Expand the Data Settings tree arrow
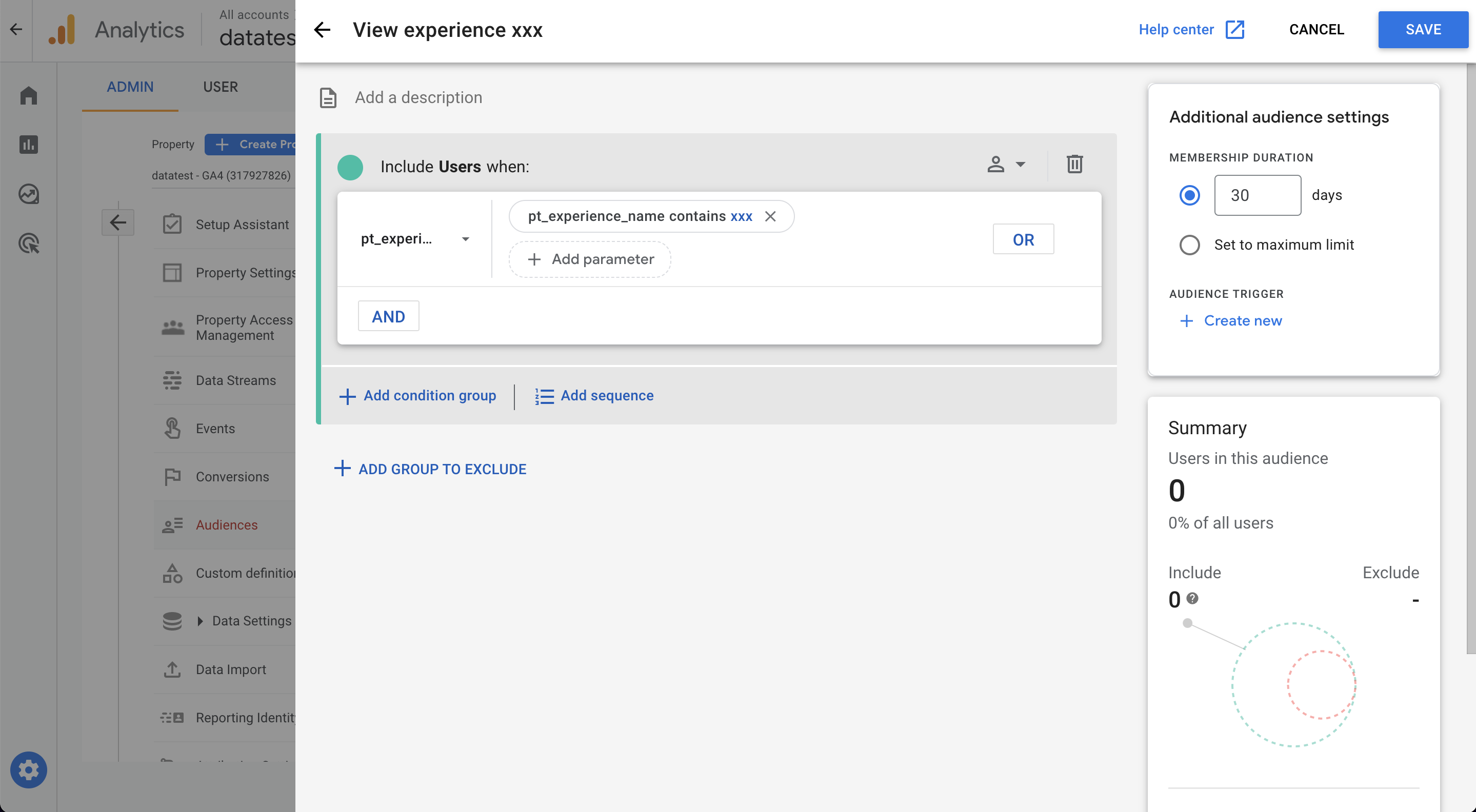The image size is (1476, 812). click(200, 621)
